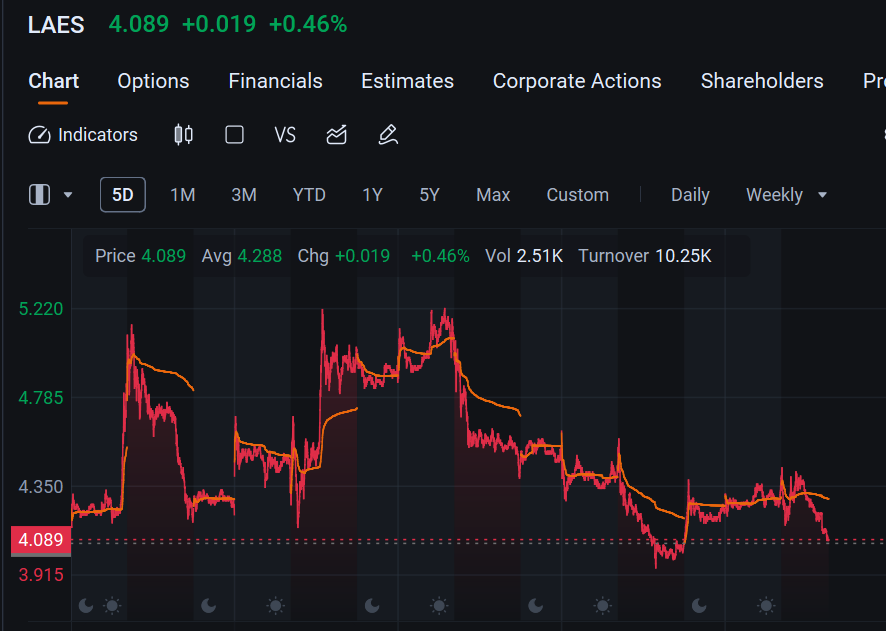Switch to the YTD range

[x=309, y=195]
